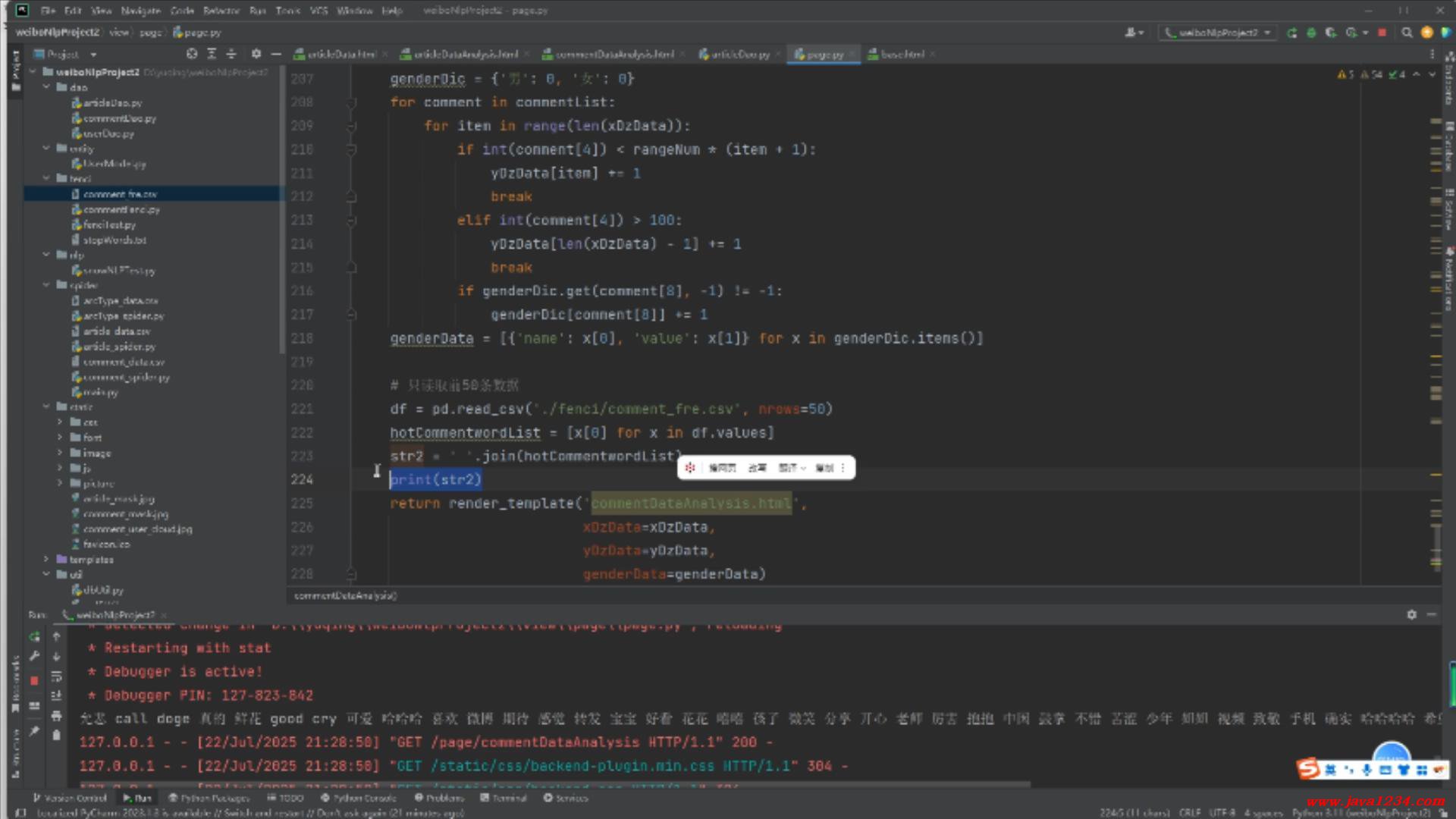Click the print icon in Run panel

click(x=56, y=715)
